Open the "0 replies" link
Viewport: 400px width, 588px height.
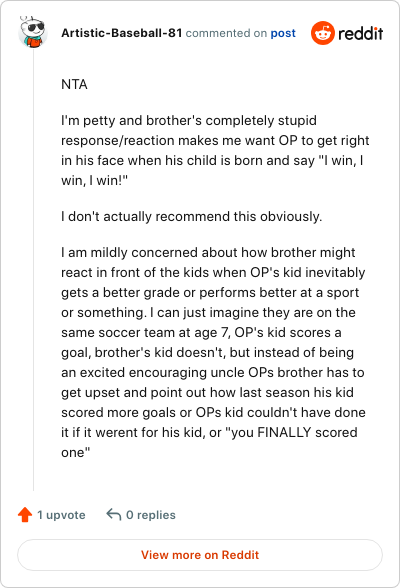click(x=151, y=515)
